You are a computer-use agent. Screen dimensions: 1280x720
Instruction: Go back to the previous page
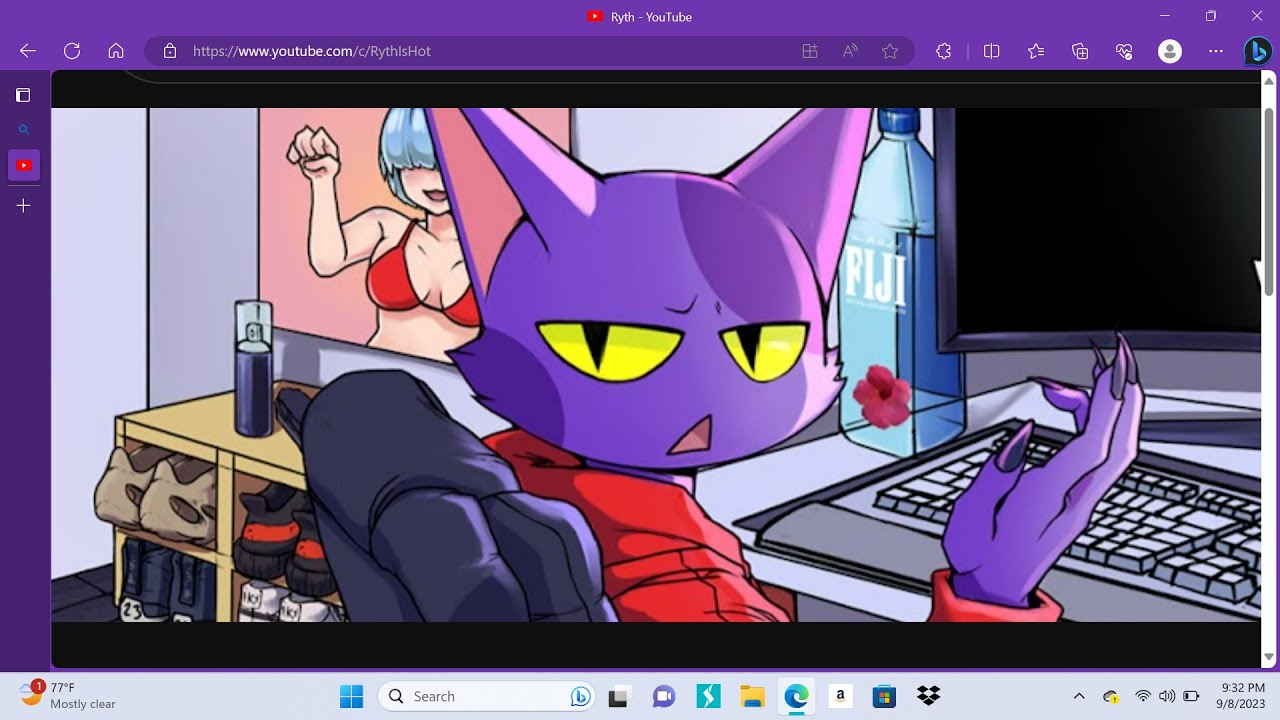tap(28, 51)
